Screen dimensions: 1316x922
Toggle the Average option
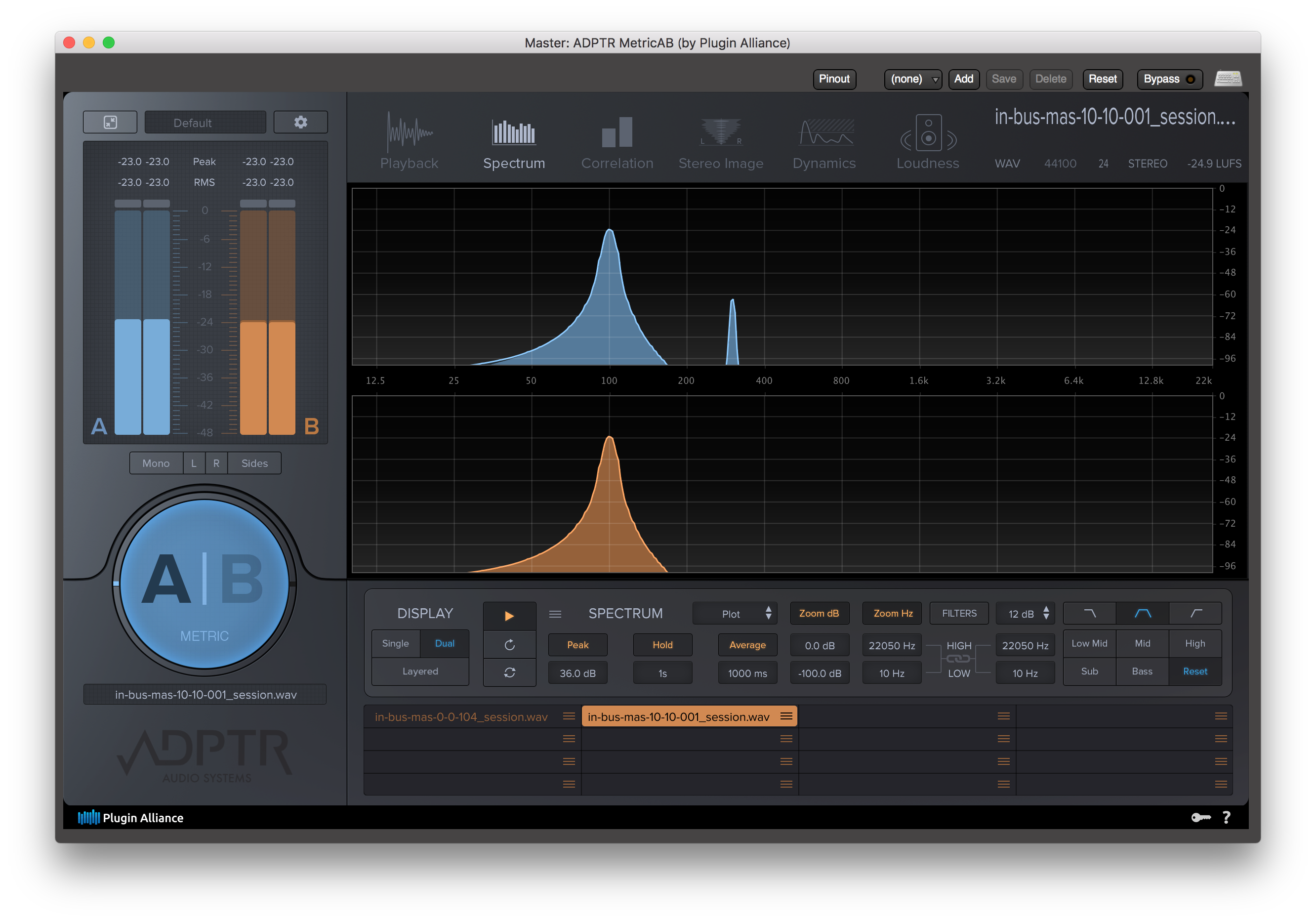(747, 645)
